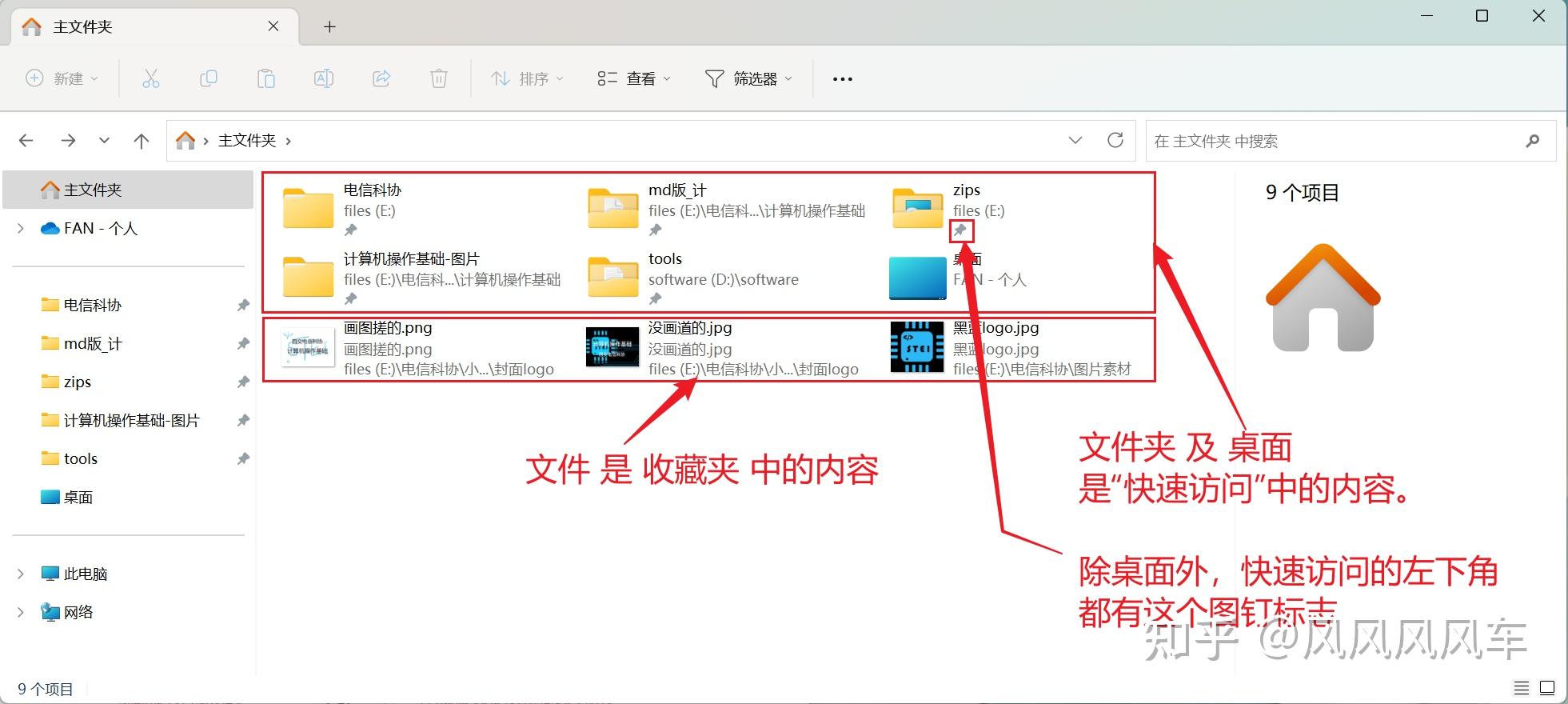The width and height of the screenshot is (1568, 704).
Task: Click the home icon in address bar
Action: [186, 141]
